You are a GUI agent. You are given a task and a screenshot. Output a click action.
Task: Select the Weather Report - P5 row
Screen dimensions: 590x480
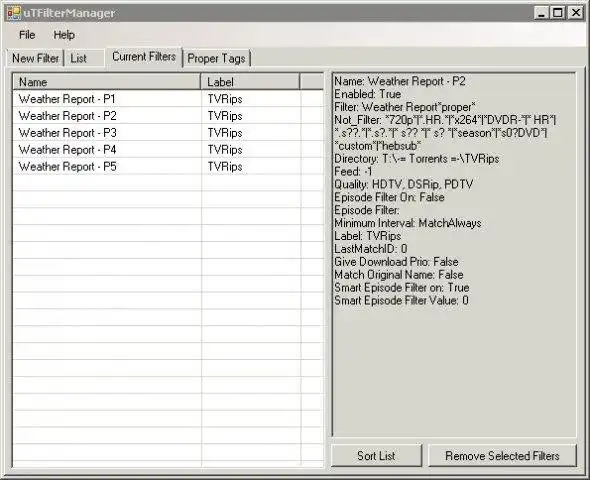click(x=168, y=167)
